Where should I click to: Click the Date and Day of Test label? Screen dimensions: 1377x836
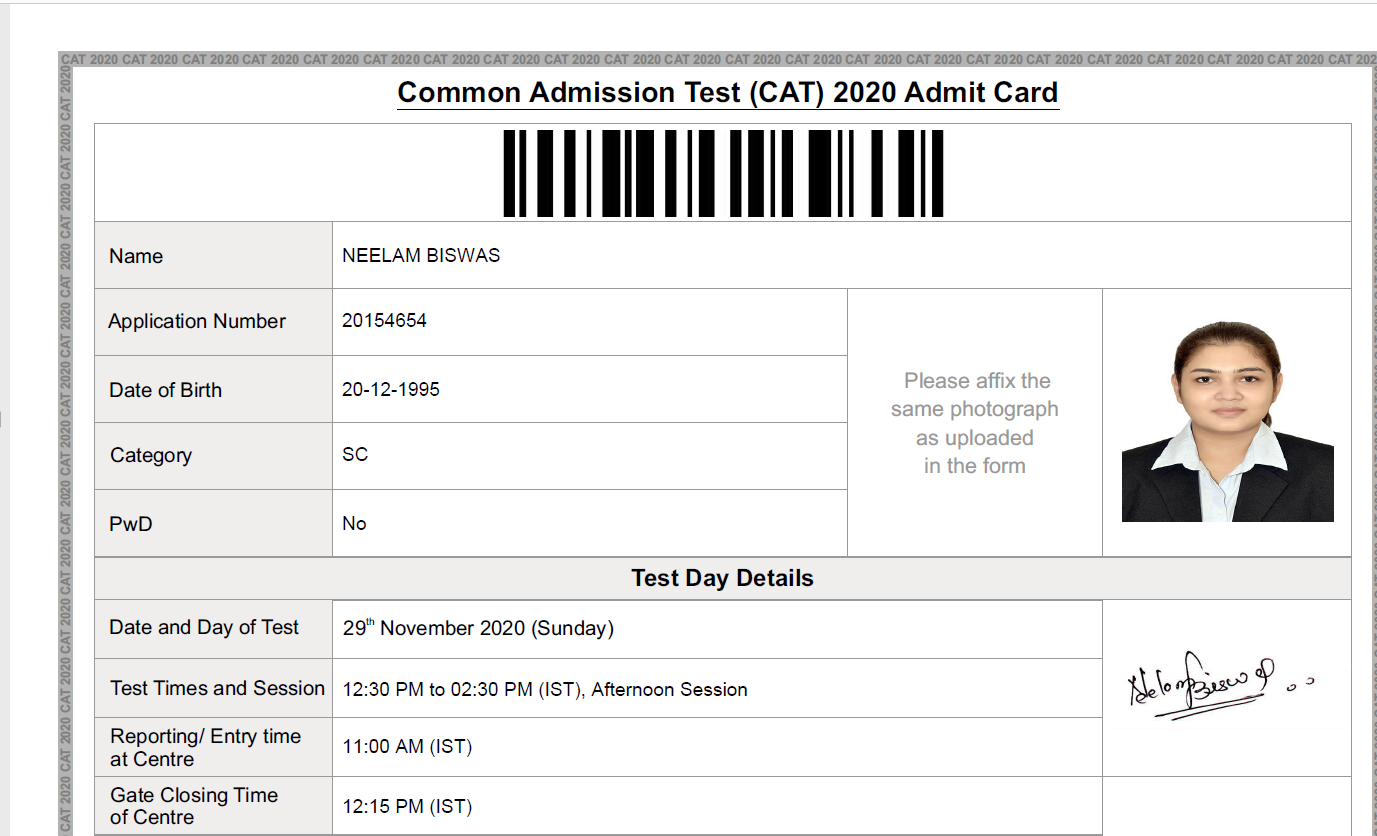204,628
